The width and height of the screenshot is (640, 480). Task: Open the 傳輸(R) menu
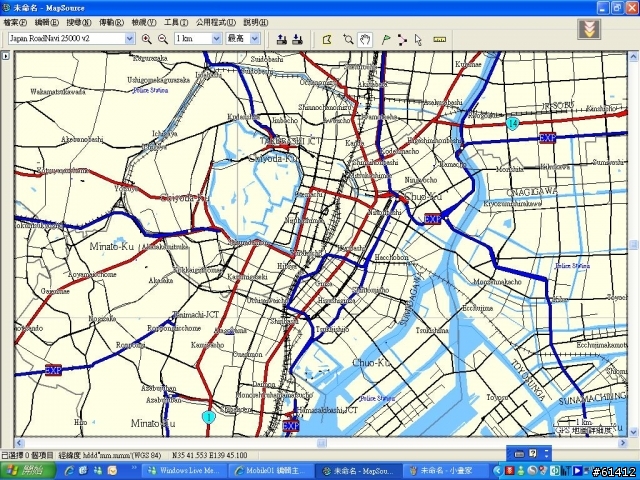(x=111, y=22)
